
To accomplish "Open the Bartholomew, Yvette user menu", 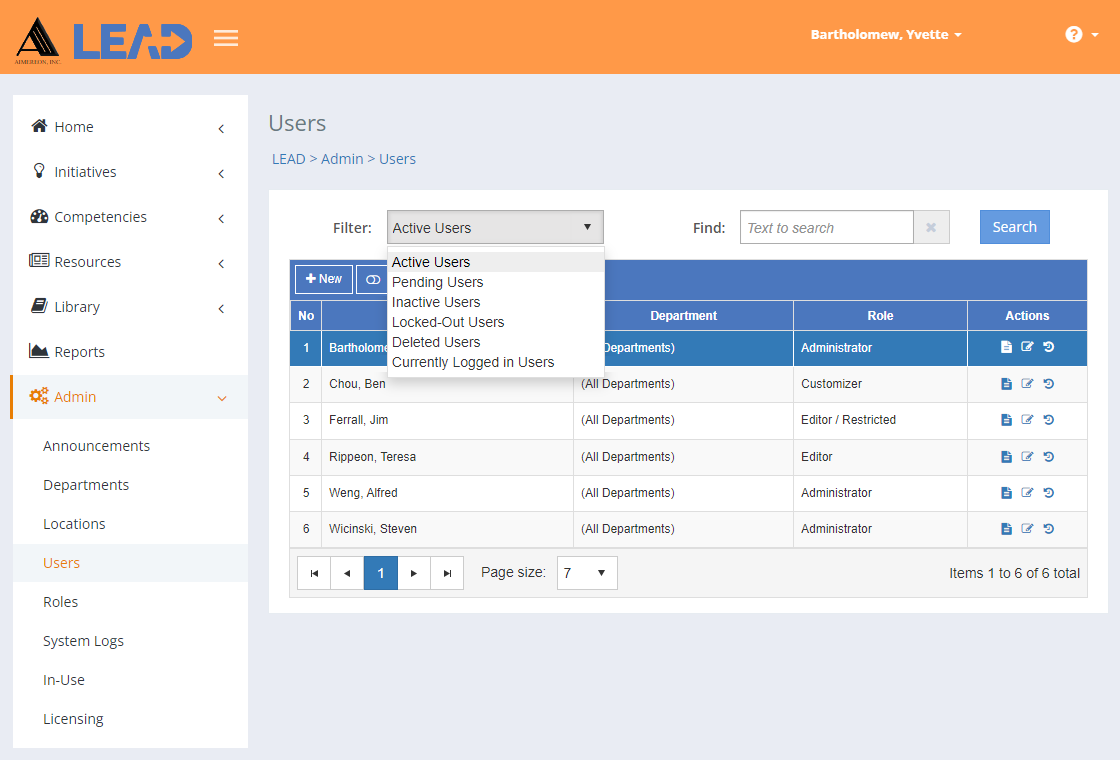I will 886,34.
